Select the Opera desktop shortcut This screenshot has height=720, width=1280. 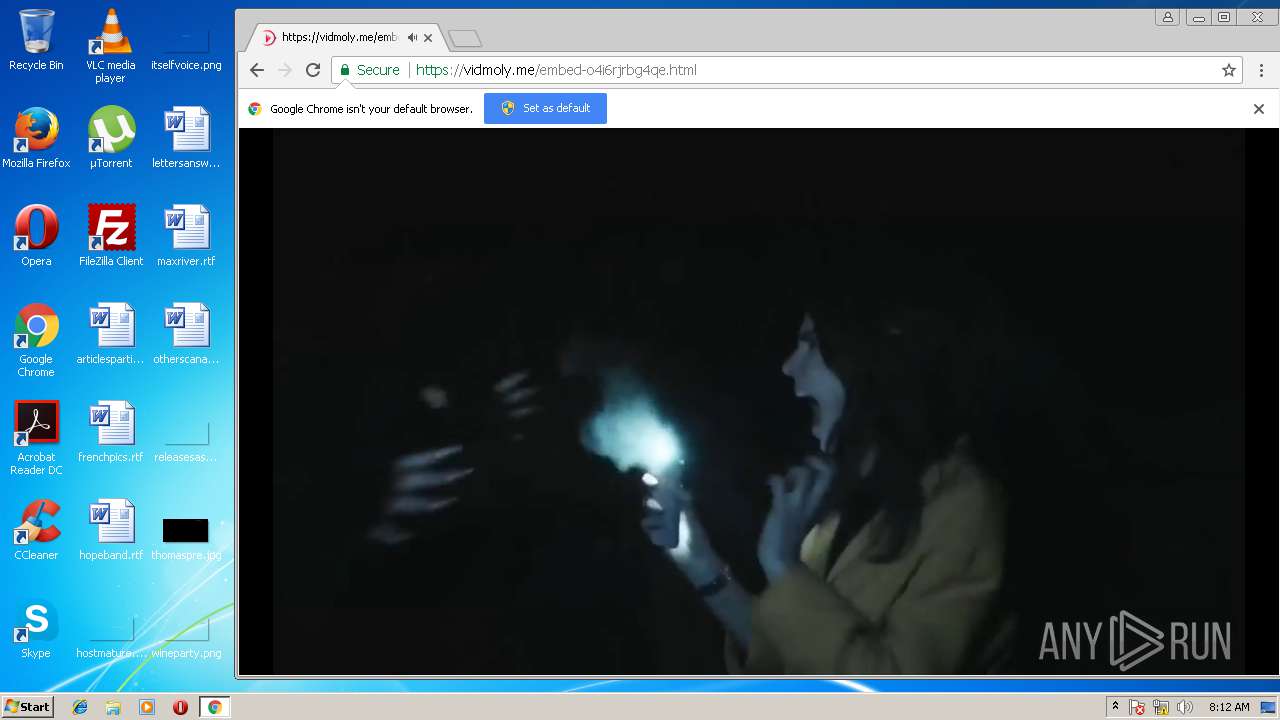(36, 236)
